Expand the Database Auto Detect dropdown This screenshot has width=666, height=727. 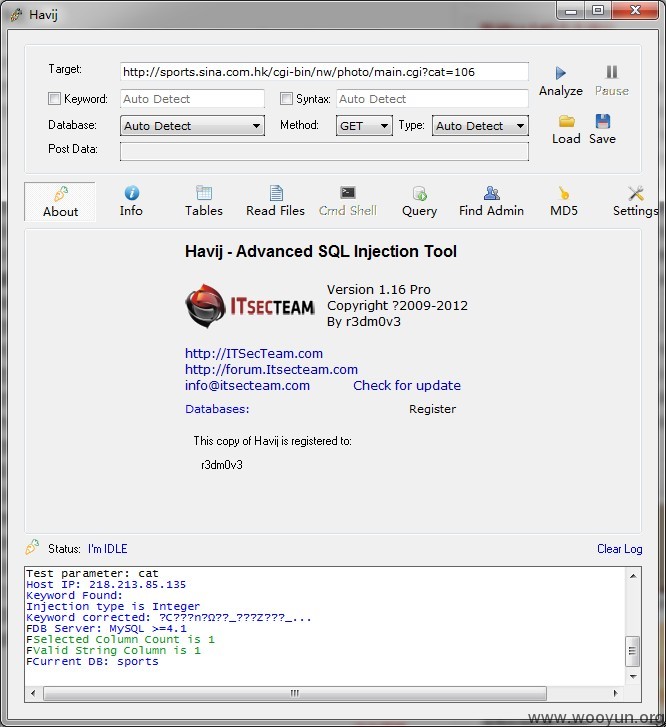click(x=192, y=126)
